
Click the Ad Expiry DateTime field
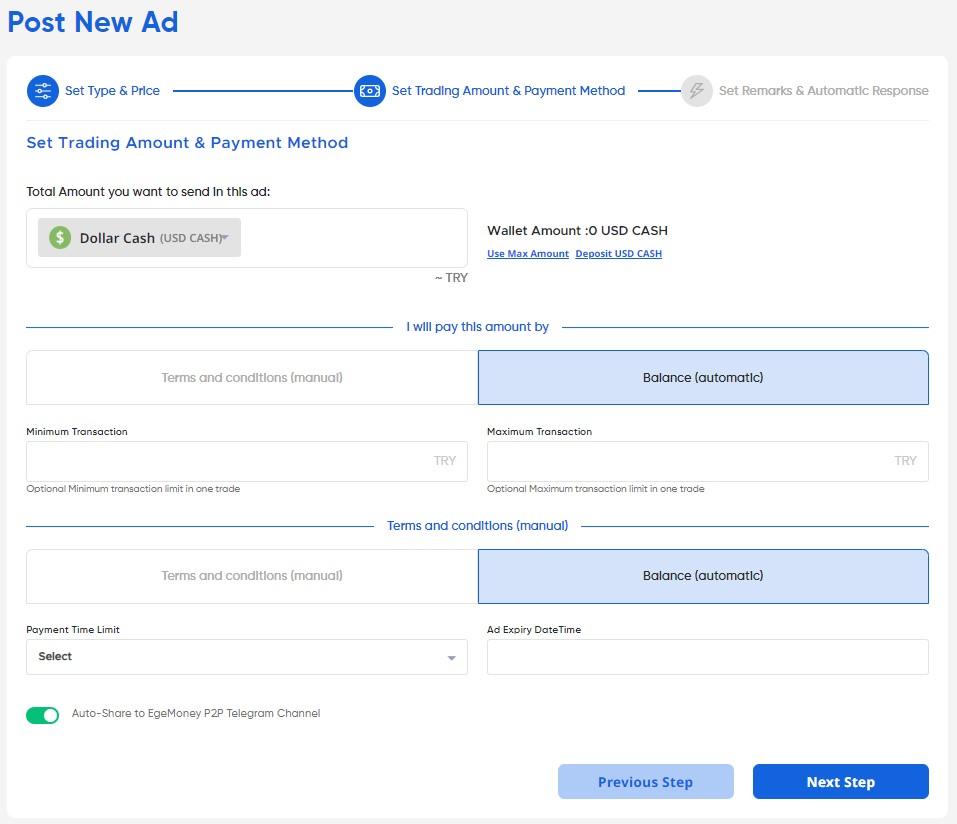[x=707, y=657]
